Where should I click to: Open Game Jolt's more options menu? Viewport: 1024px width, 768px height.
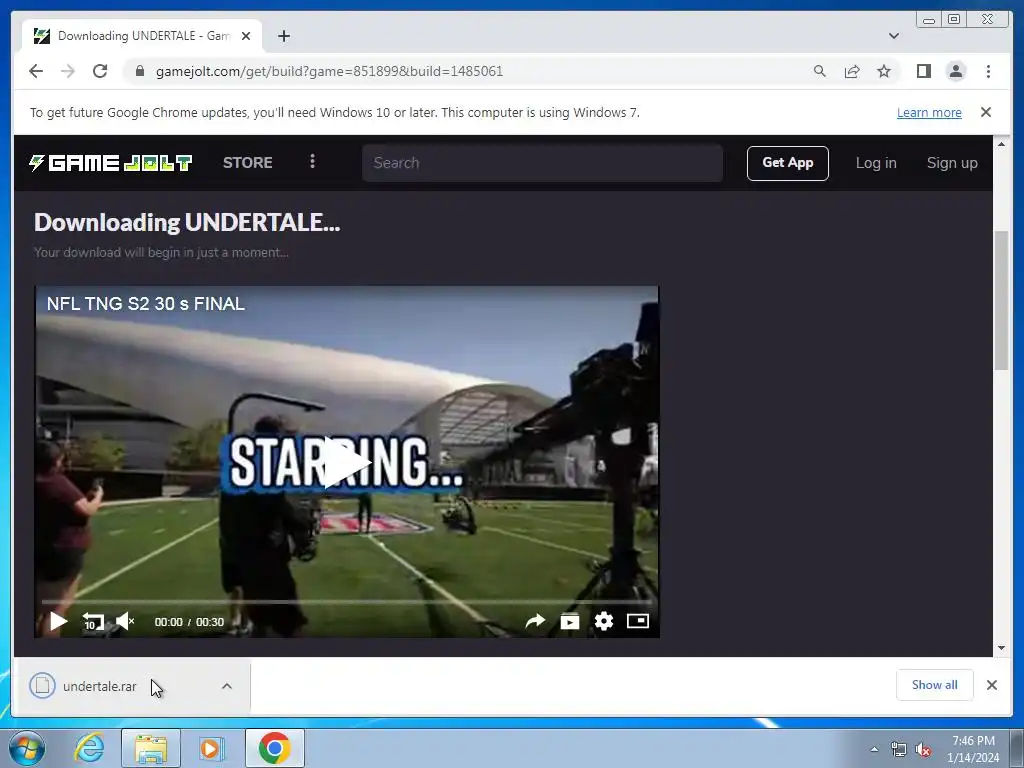pyautogui.click(x=312, y=161)
